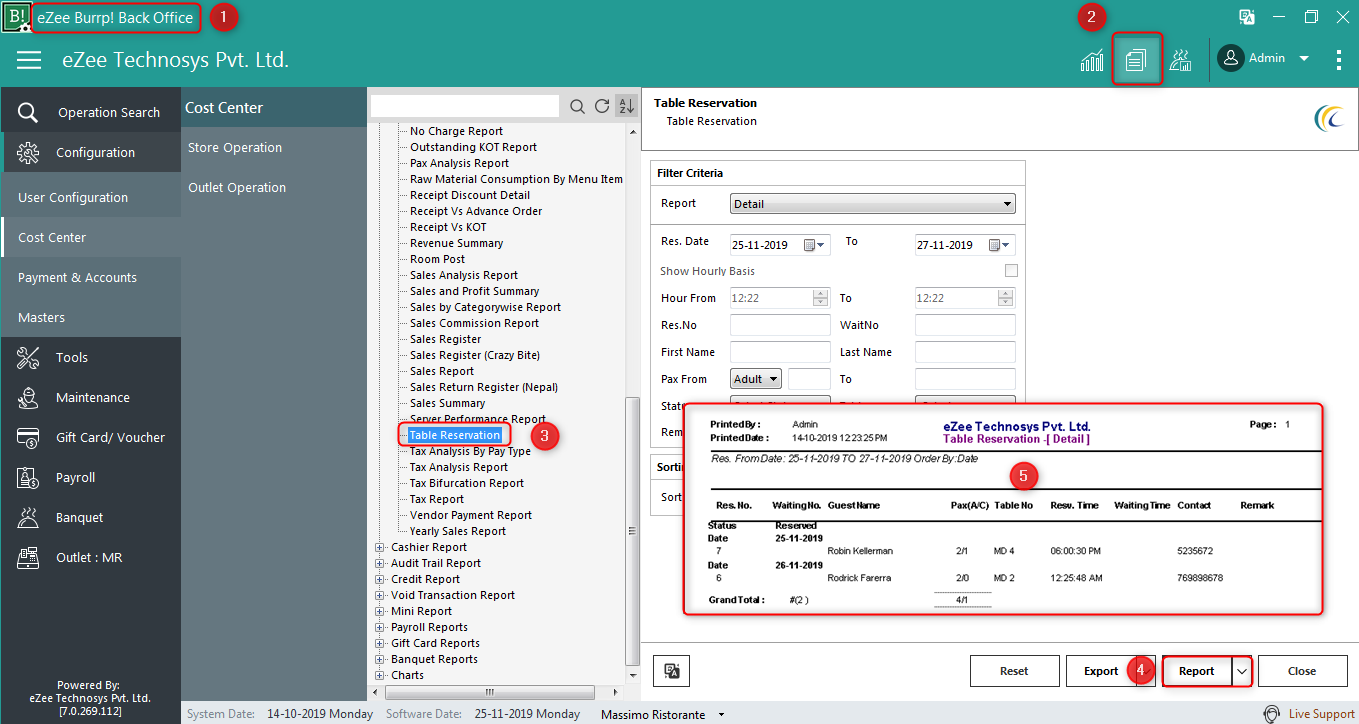The height and width of the screenshot is (724, 1359).
Task: Enable the Show Hourly Basis checkbox
Action: [x=1011, y=271]
